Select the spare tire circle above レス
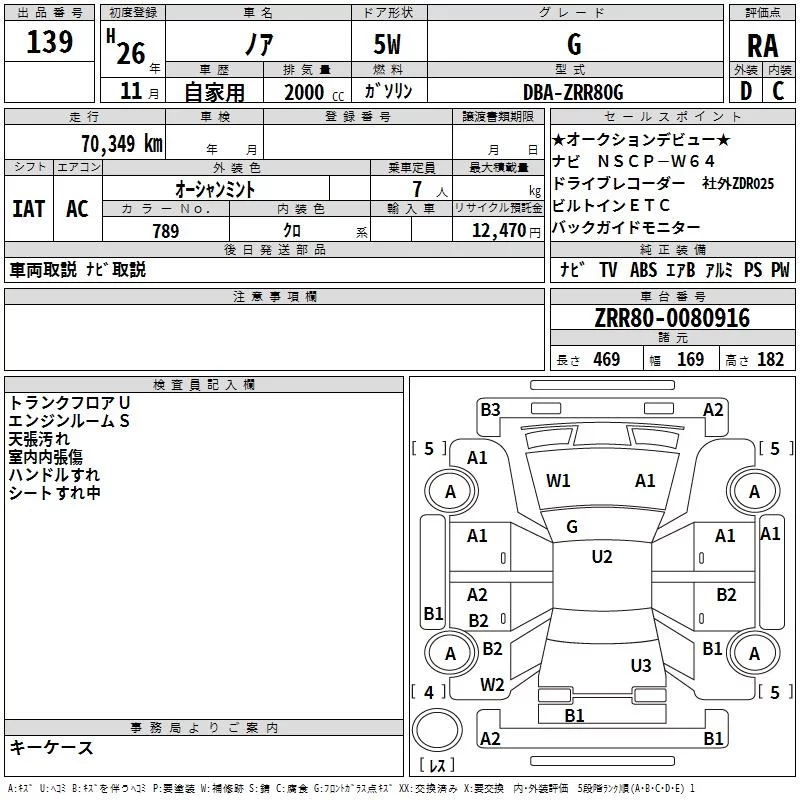Image resolution: width=800 pixels, height=800 pixels. [x=437, y=730]
